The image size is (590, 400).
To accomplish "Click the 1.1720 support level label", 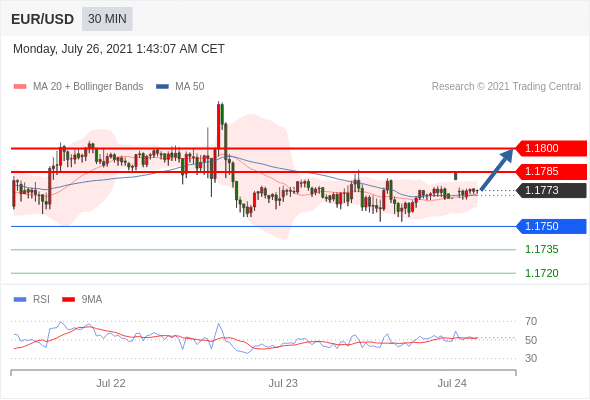I will [542, 273].
